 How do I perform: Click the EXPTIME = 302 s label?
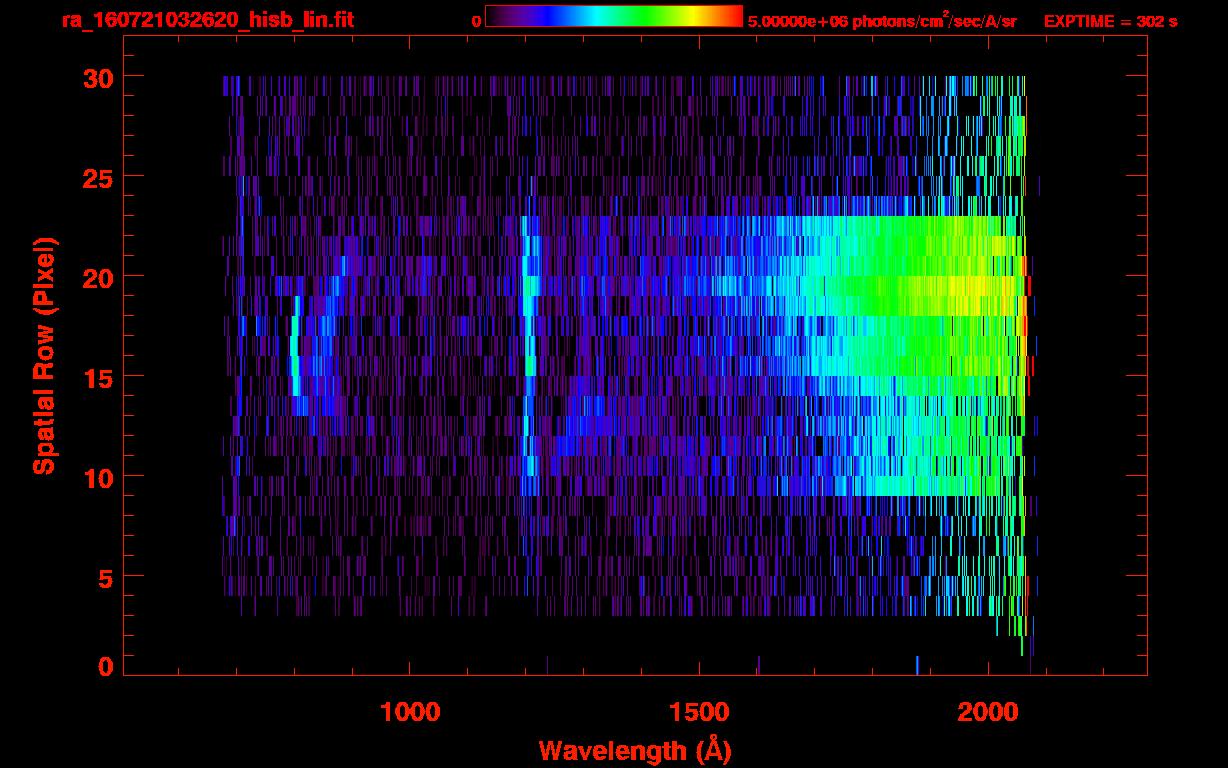pos(1110,21)
